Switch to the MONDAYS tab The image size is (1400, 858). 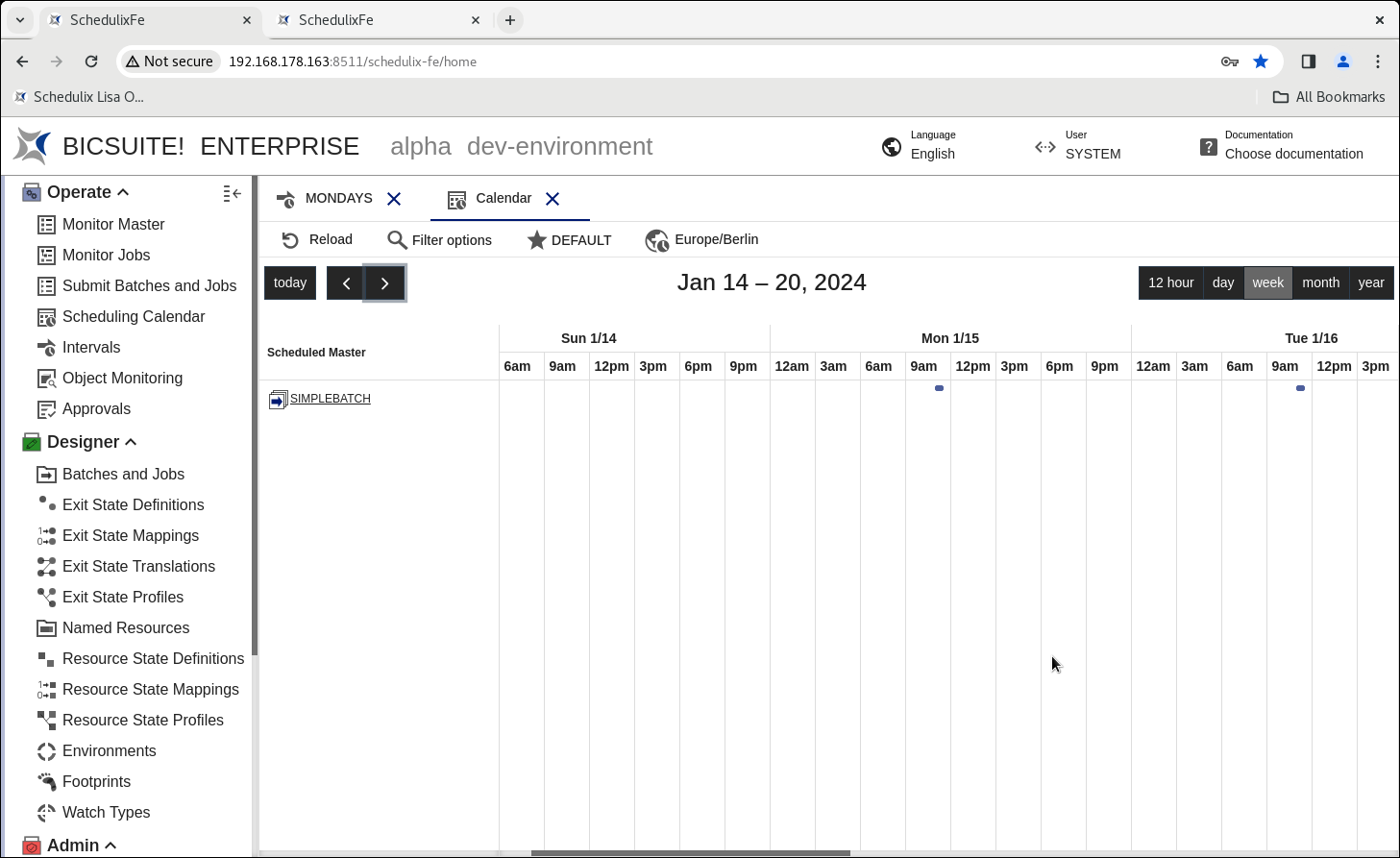click(x=338, y=198)
